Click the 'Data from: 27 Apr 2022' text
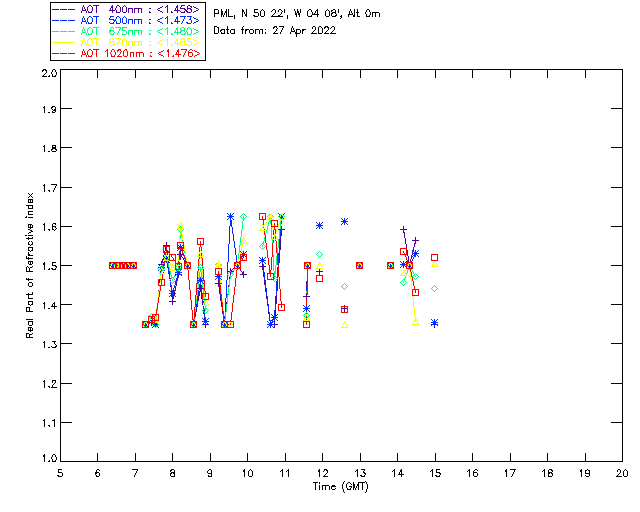The width and height of the screenshot is (640, 512). tap(275, 31)
